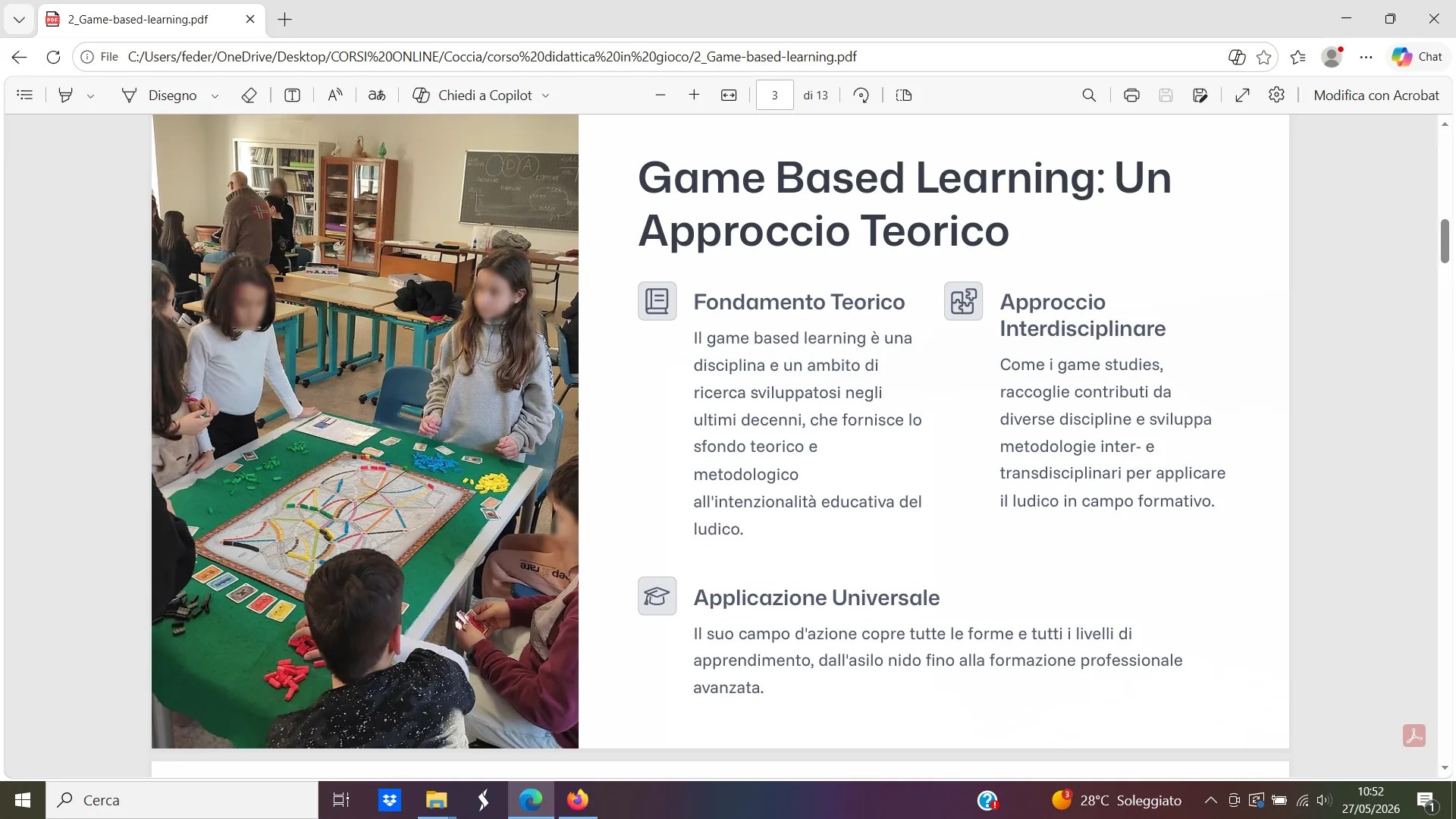Show hidden system tray icons
1456x819 pixels.
[1211, 800]
